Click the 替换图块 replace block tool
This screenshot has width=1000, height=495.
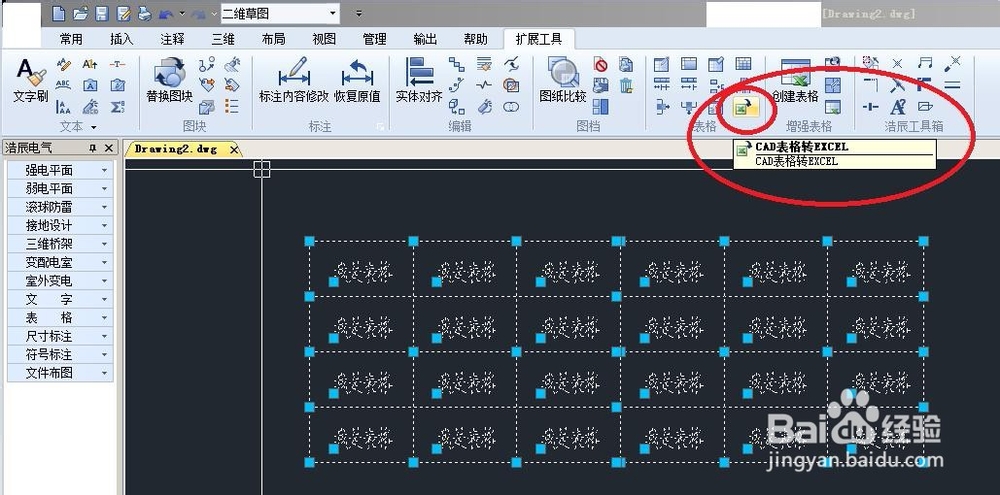tap(169, 80)
